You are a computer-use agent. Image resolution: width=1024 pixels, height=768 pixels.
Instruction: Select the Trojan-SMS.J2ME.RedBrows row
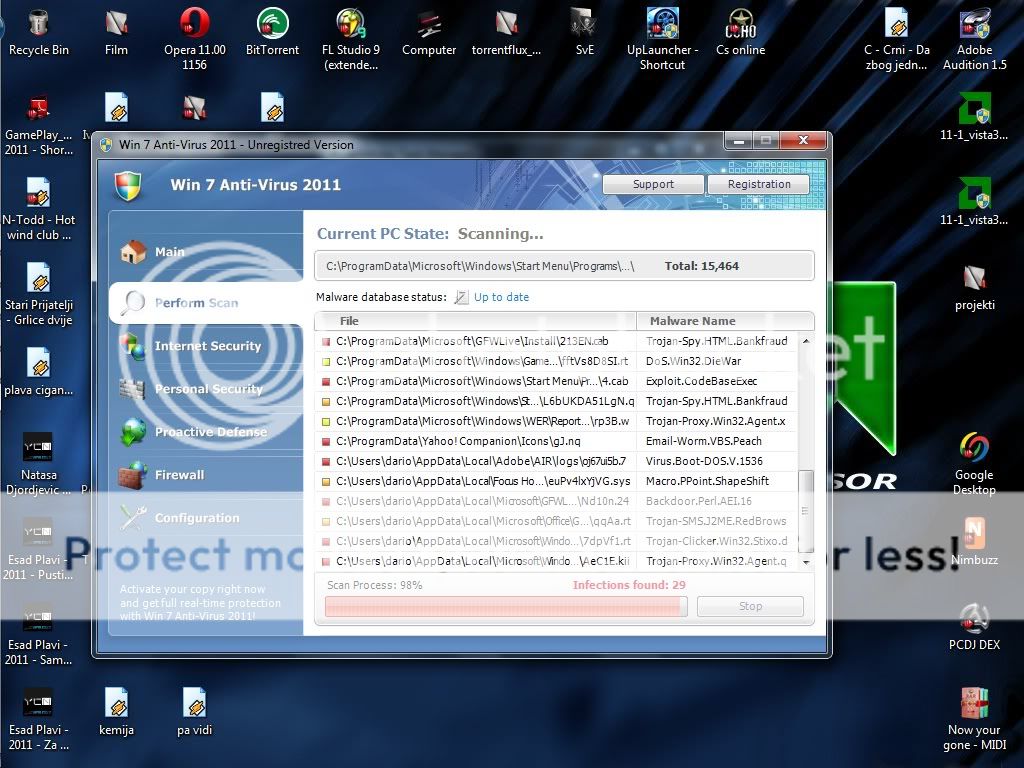[556, 521]
